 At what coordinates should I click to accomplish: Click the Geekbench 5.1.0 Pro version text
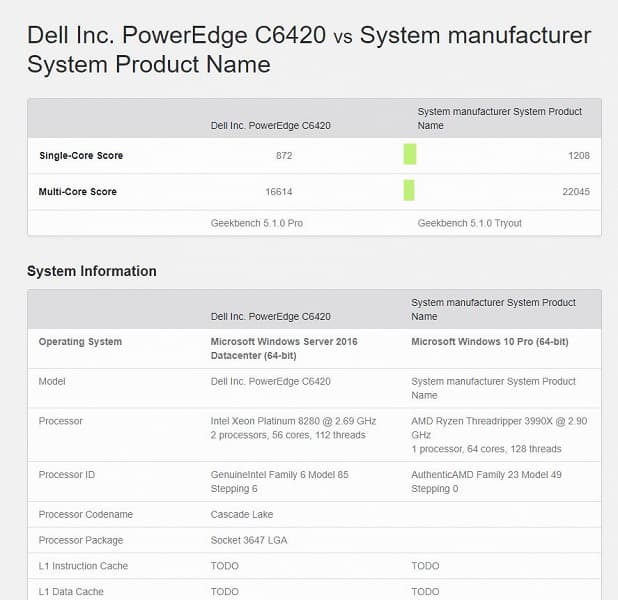click(x=257, y=223)
